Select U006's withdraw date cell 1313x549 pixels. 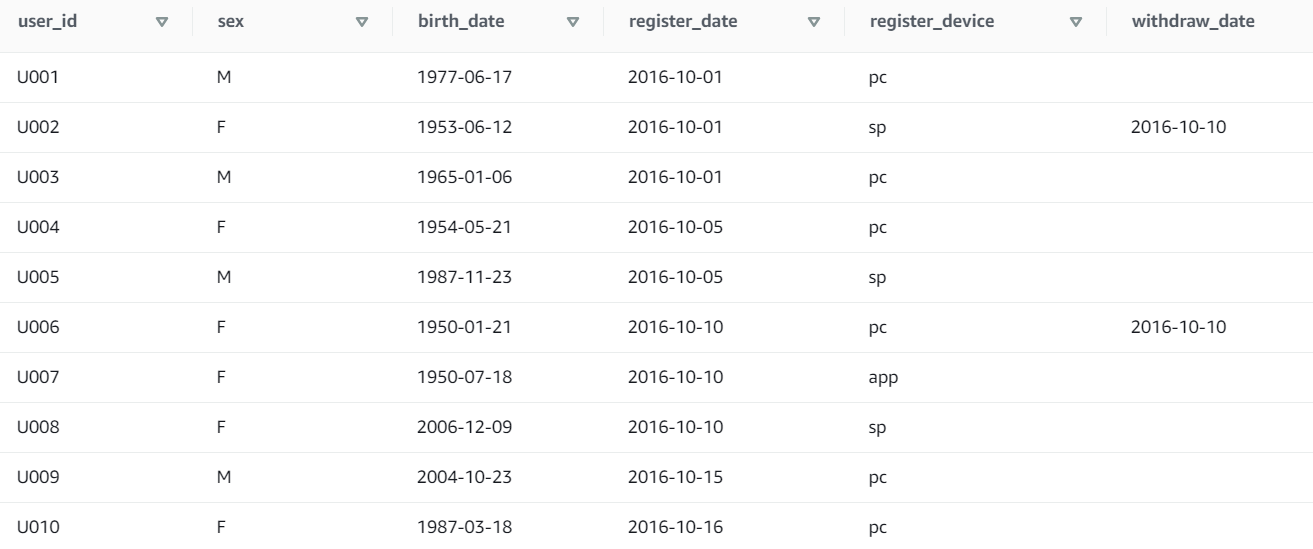coord(1178,328)
